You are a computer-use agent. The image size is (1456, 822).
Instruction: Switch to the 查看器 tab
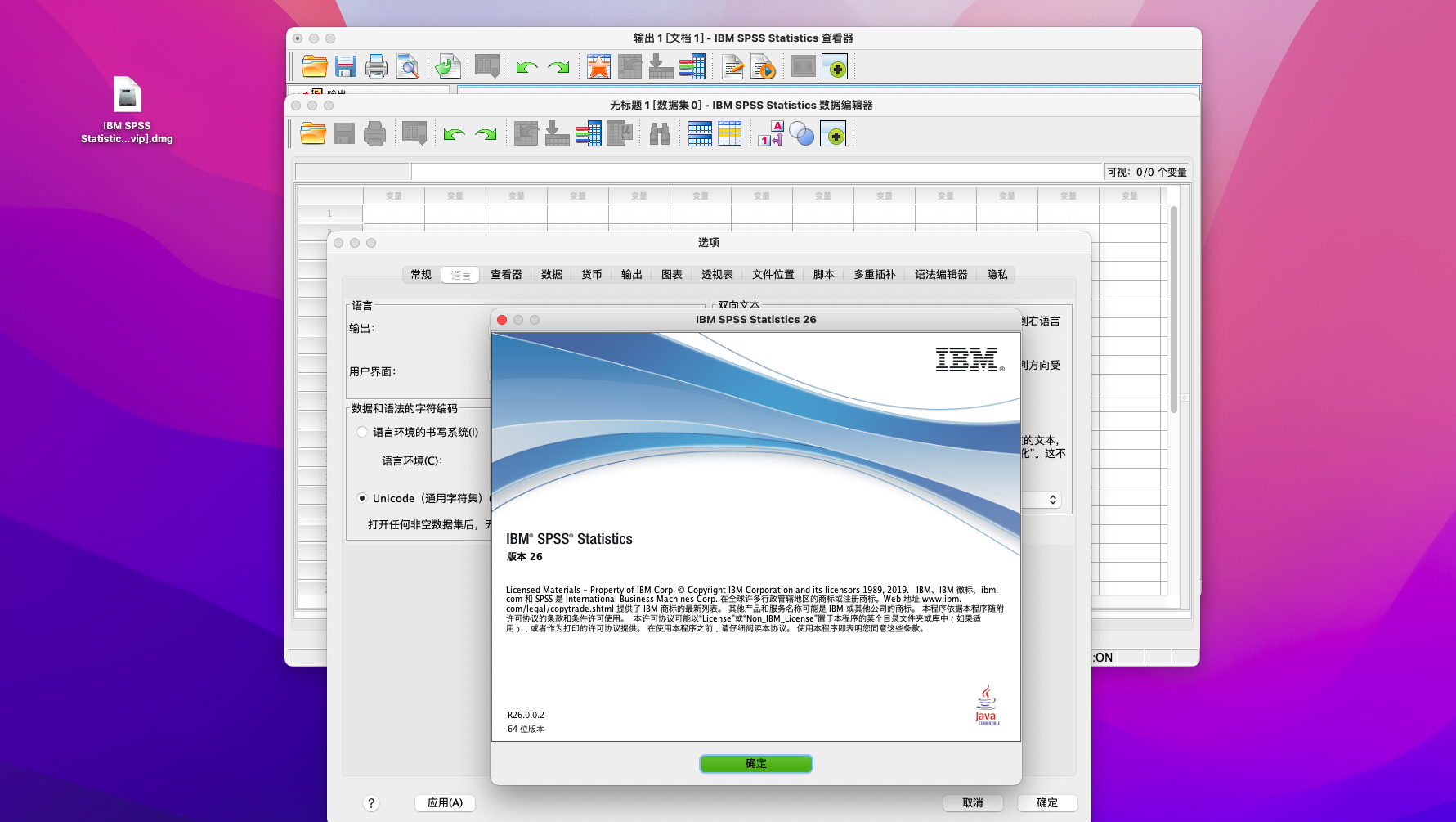point(506,275)
